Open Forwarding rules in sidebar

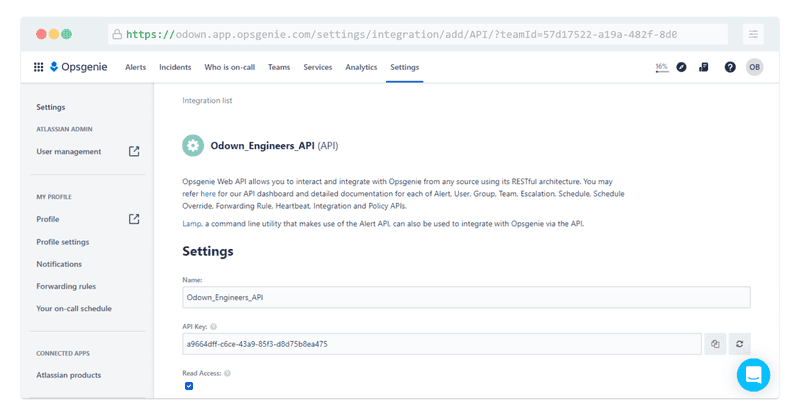(x=66, y=286)
